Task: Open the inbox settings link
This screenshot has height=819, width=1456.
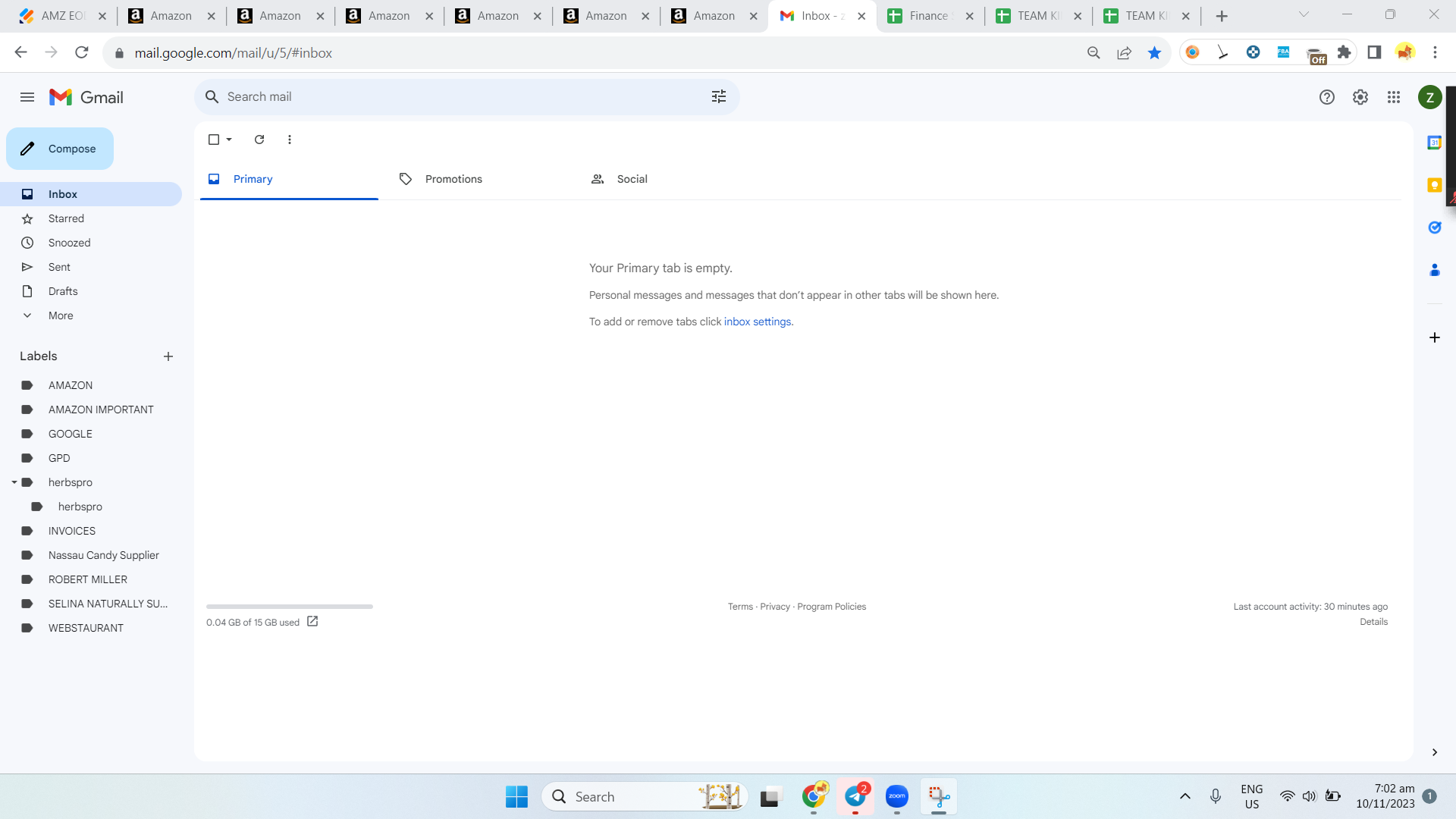Action: click(x=757, y=322)
